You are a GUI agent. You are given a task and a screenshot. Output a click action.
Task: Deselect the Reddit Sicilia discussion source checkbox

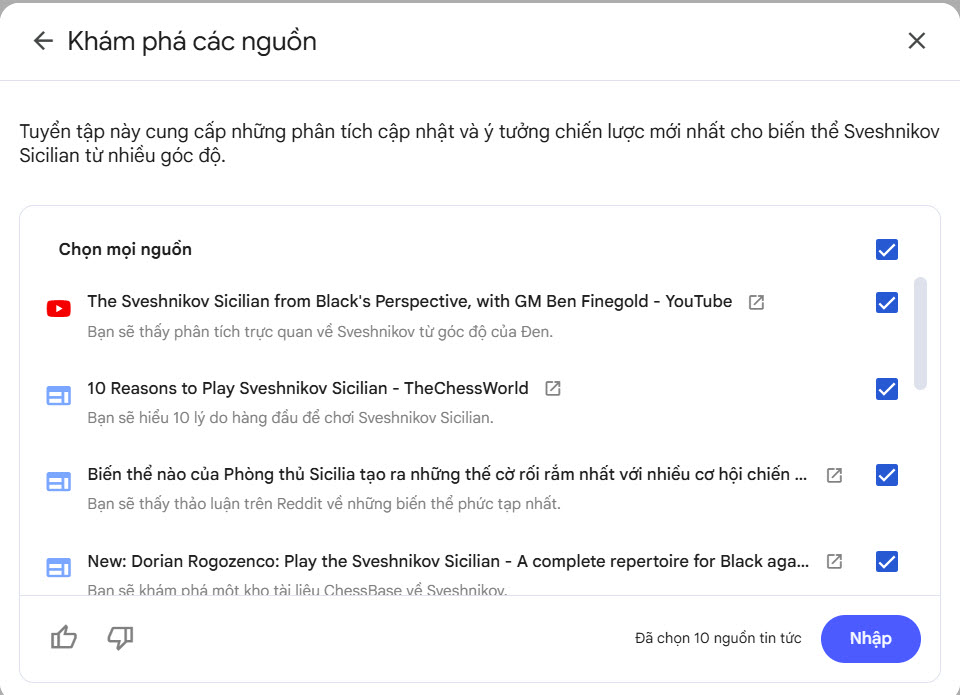pyautogui.click(x=886, y=476)
